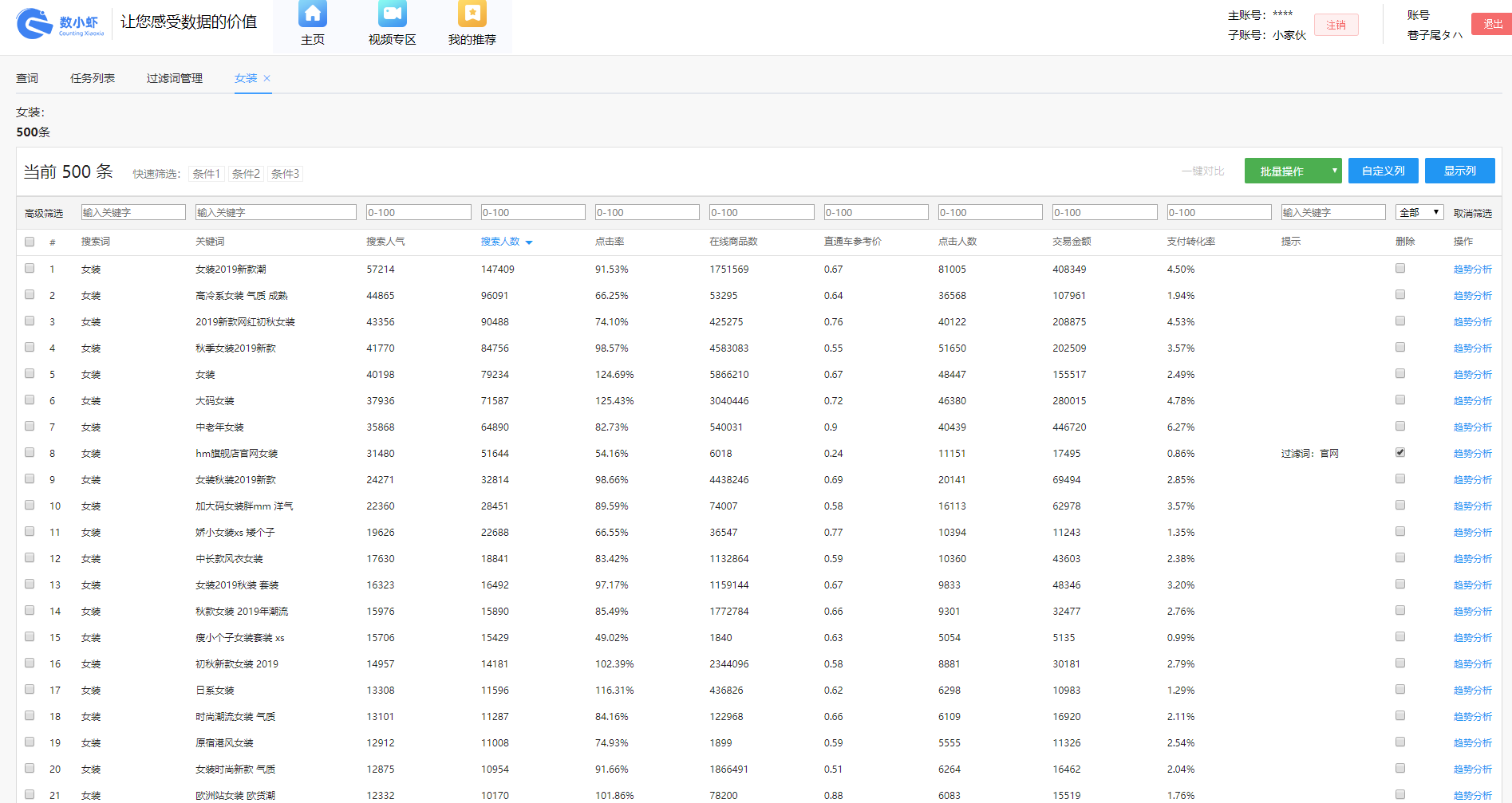1512x803 pixels.
Task: Click 取消筛选 to clear filters
Action: click(x=1472, y=213)
